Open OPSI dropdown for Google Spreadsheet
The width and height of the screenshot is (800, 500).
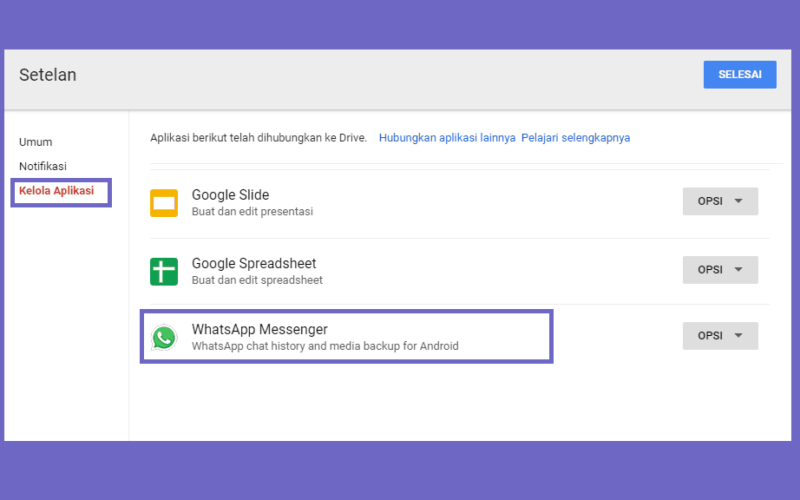pos(720,269)
